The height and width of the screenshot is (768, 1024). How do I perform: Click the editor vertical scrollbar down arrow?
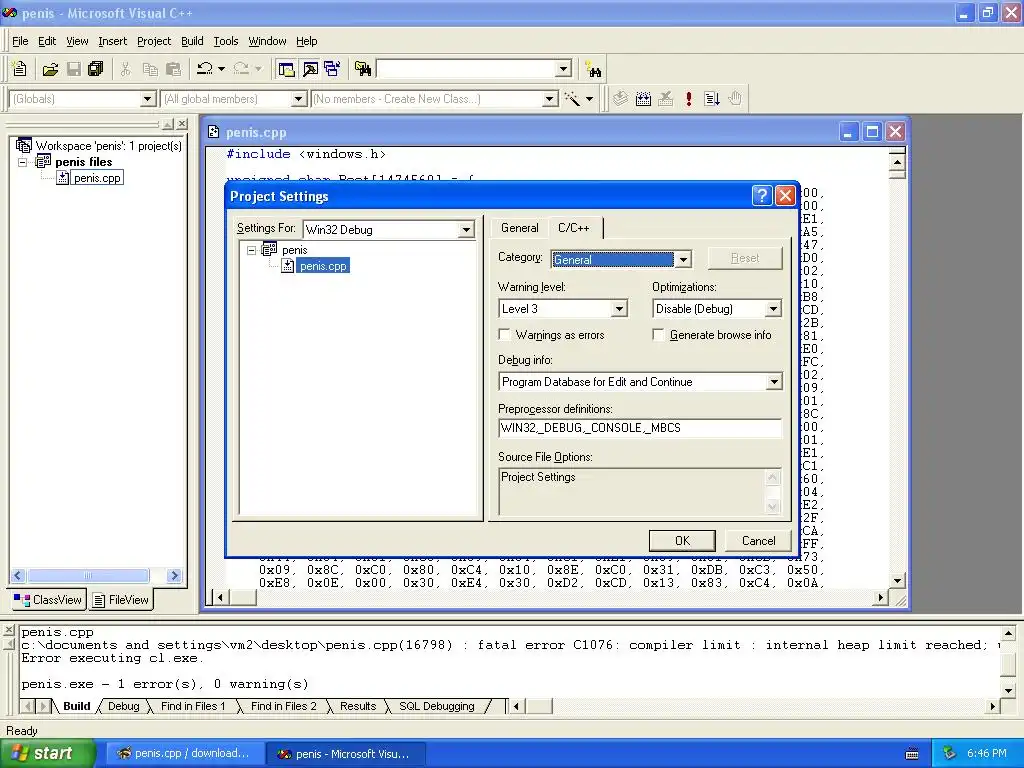tap(897, 581)
